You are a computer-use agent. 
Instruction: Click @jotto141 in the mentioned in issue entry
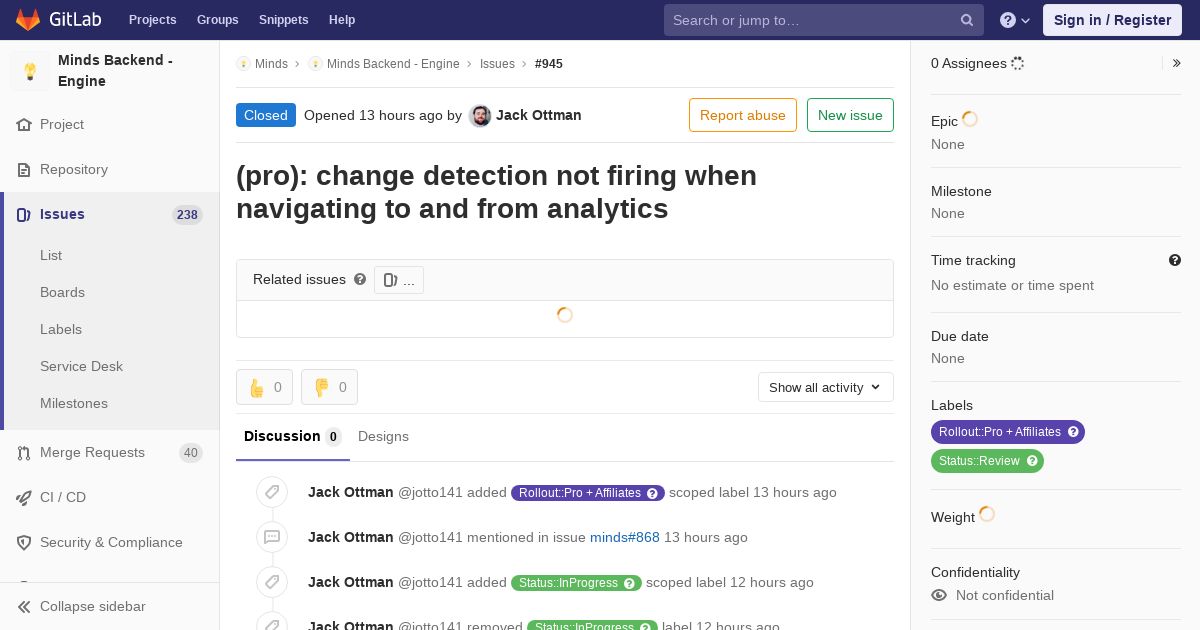(x=431, y=537)
